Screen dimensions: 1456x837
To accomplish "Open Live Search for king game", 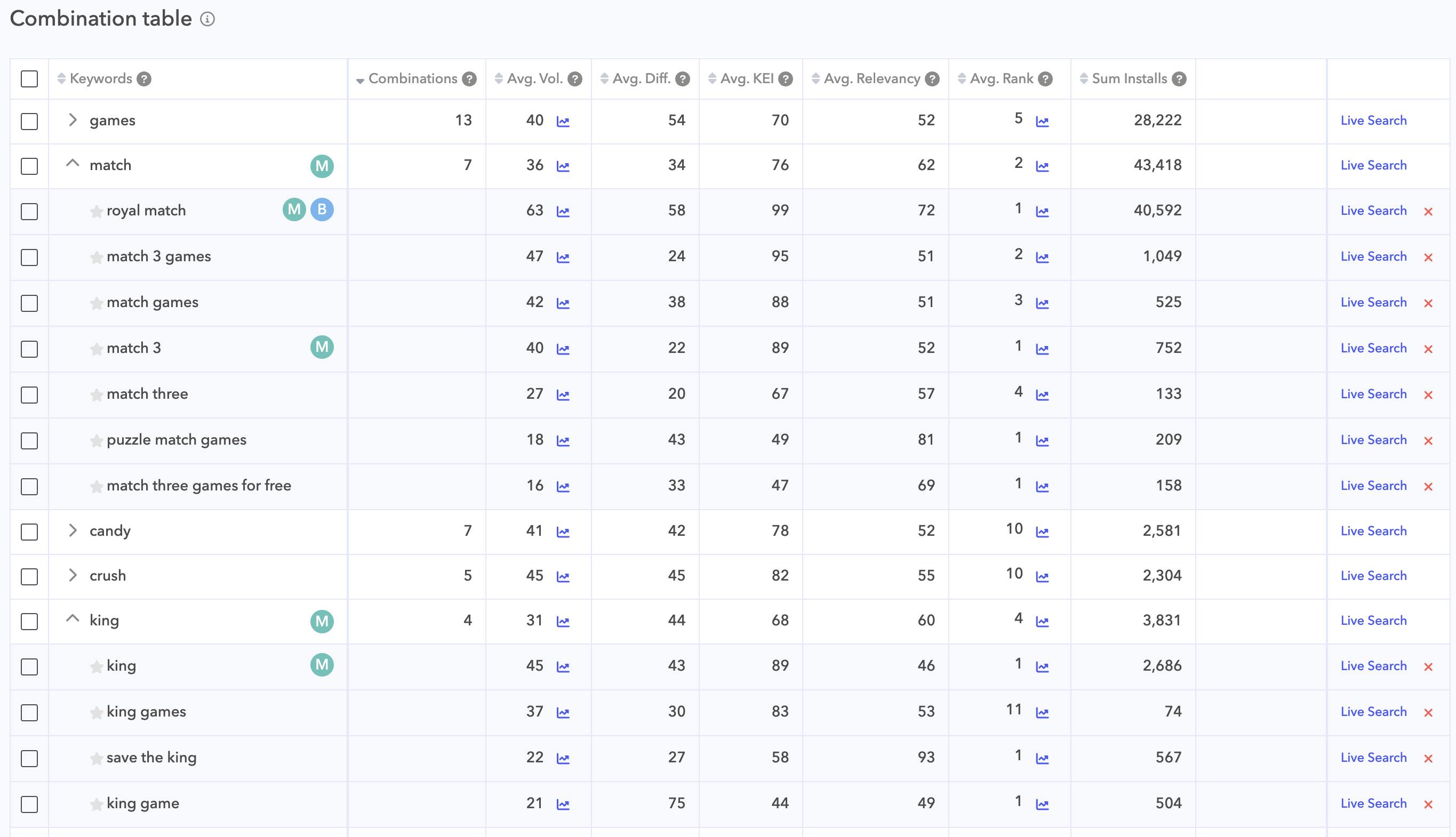I will [1373, 803].
